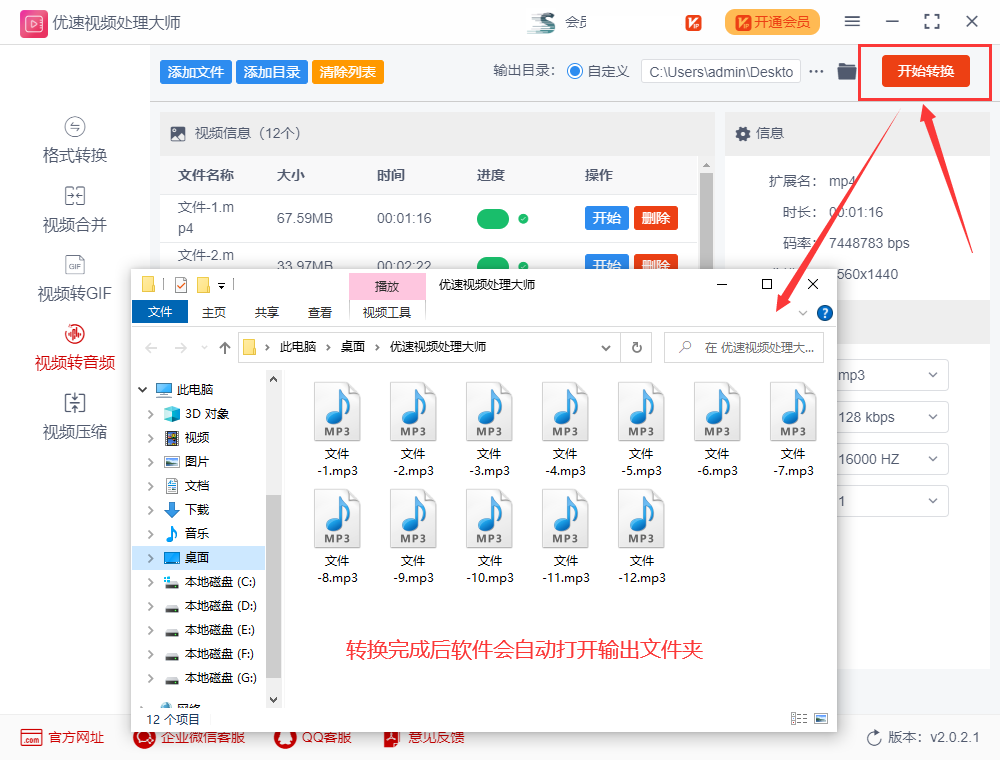The image size is (1000, 760).
Task: Select the 视频转音频 sidebar icon
Action: coord(74,347)
